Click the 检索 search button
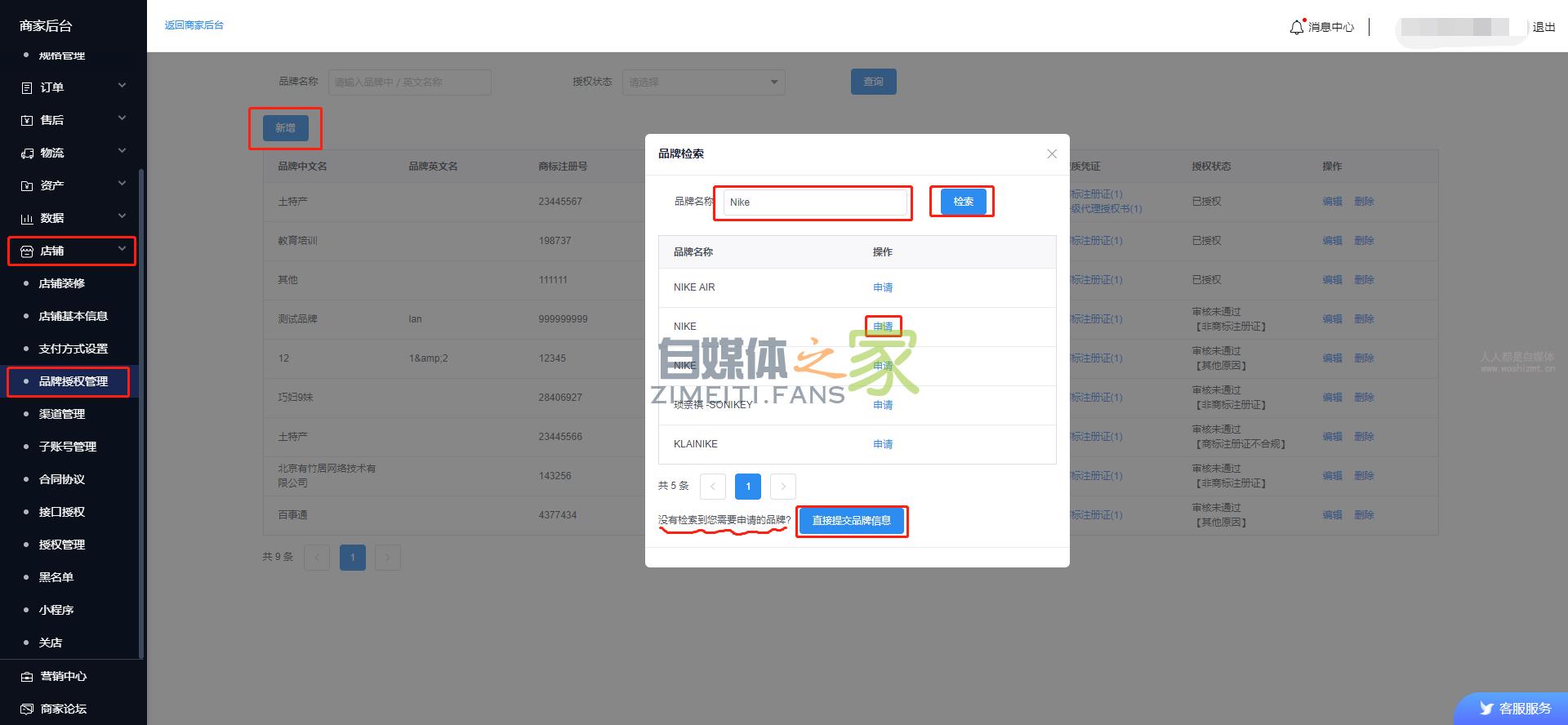Image resolution: width=1568 pixels, height=725 pixels. click(x=963, y=202)
